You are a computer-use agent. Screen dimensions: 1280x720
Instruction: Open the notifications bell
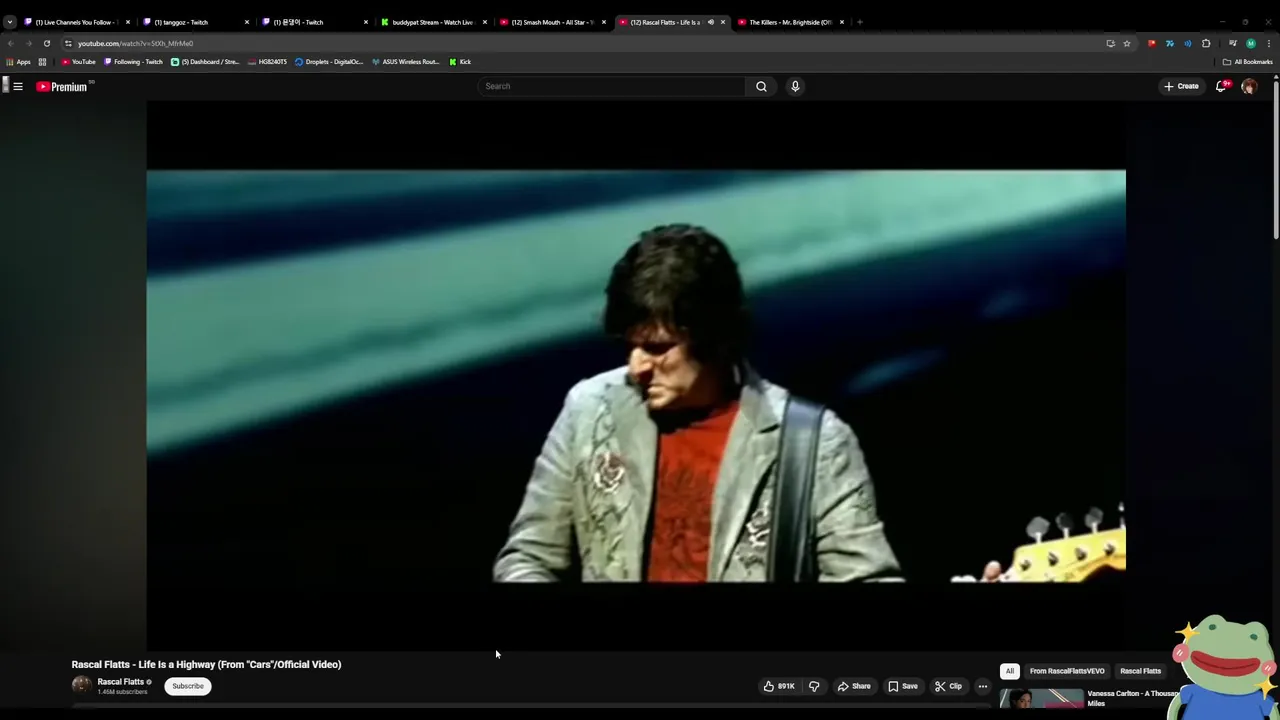point(1221,86)
